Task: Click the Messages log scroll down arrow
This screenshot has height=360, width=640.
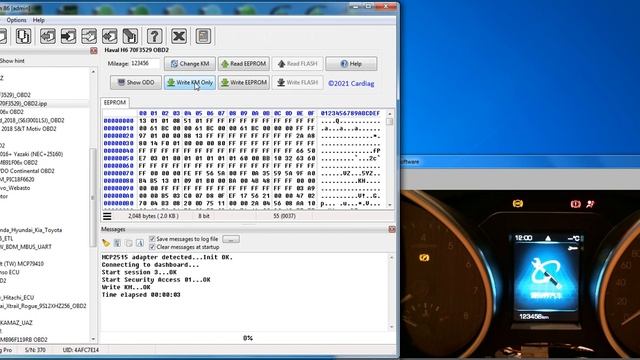Action: [391, 327]
